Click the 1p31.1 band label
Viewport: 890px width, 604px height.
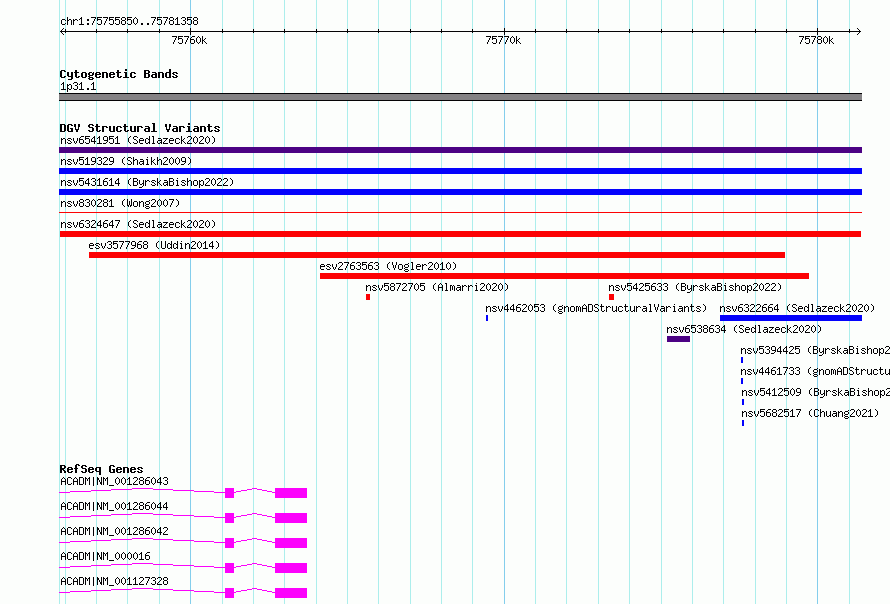click(78, 86)
